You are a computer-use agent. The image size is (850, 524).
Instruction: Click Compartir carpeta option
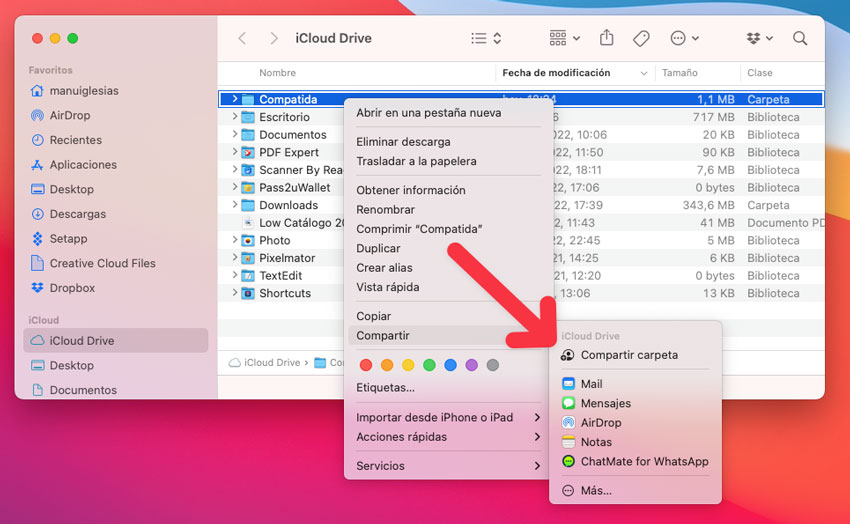tap(628, 355)
